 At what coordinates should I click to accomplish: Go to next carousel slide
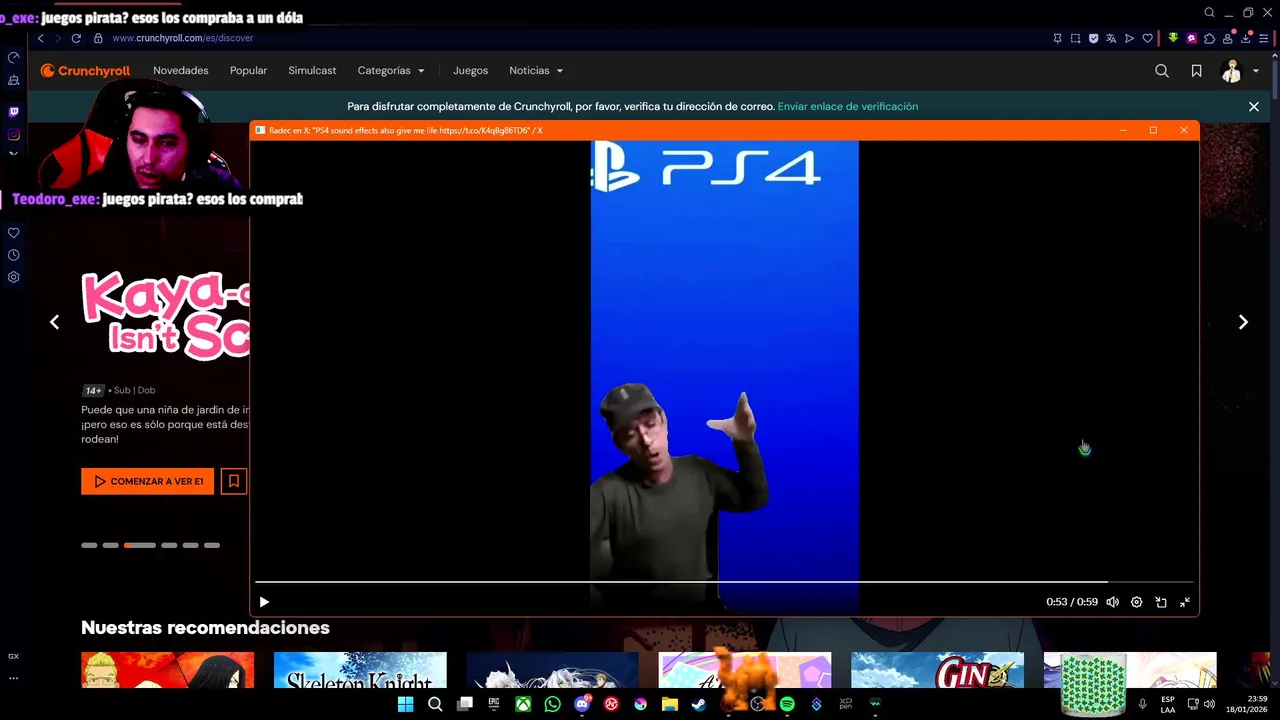pyautogui.click(x=1243, y=322)
